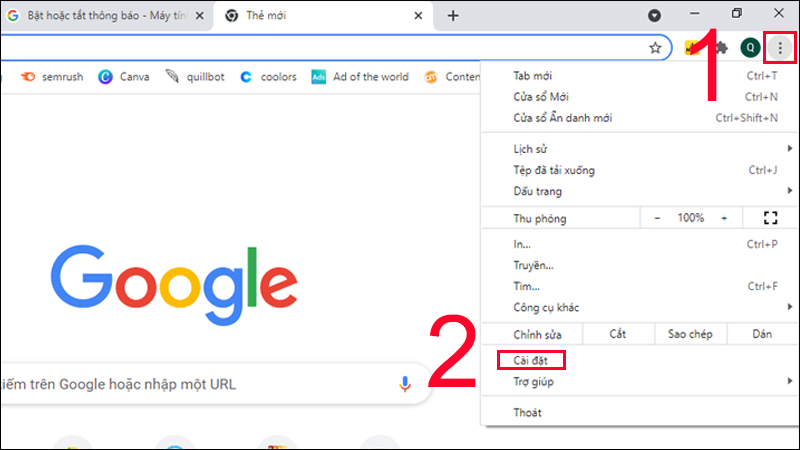
Task: Decrease zoom with the minus button
Action: [x=657, y=218]
